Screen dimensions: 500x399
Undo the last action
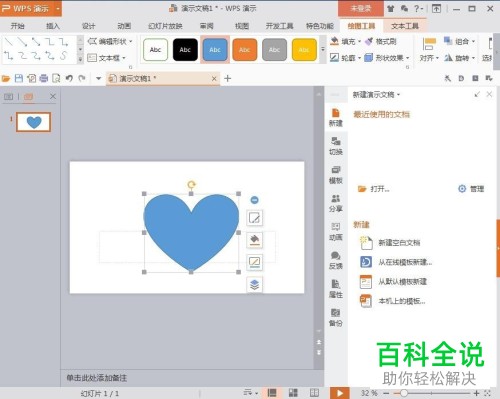point(69,79)
